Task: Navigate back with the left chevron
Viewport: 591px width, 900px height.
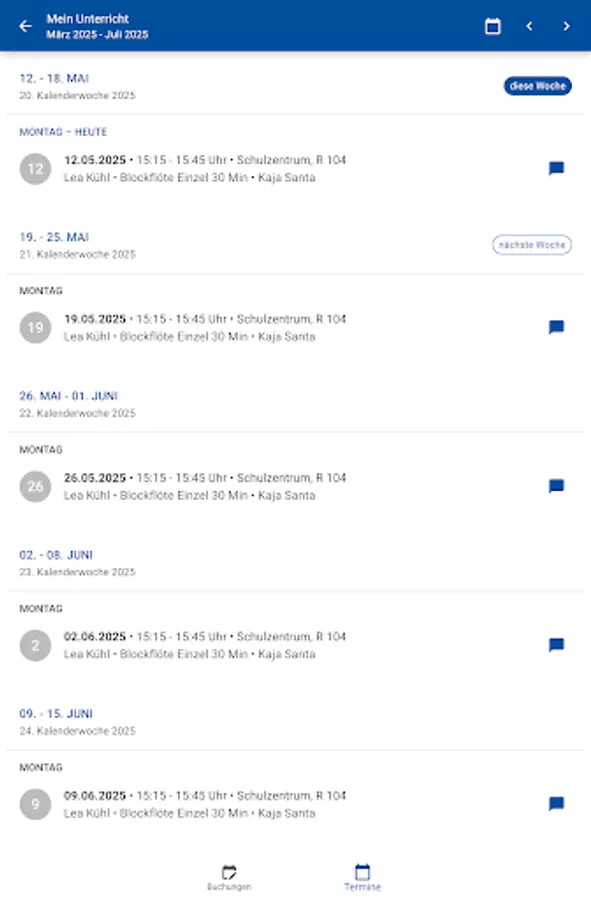Action: pos(529,26)
